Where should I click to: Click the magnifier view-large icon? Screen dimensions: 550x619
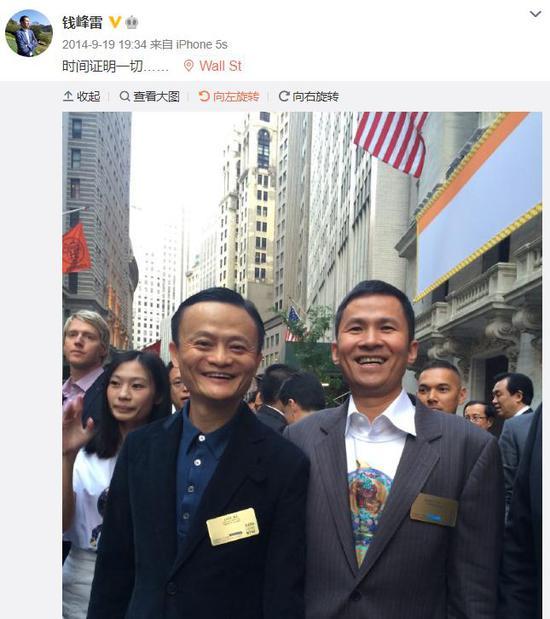(x=125, y=96)
